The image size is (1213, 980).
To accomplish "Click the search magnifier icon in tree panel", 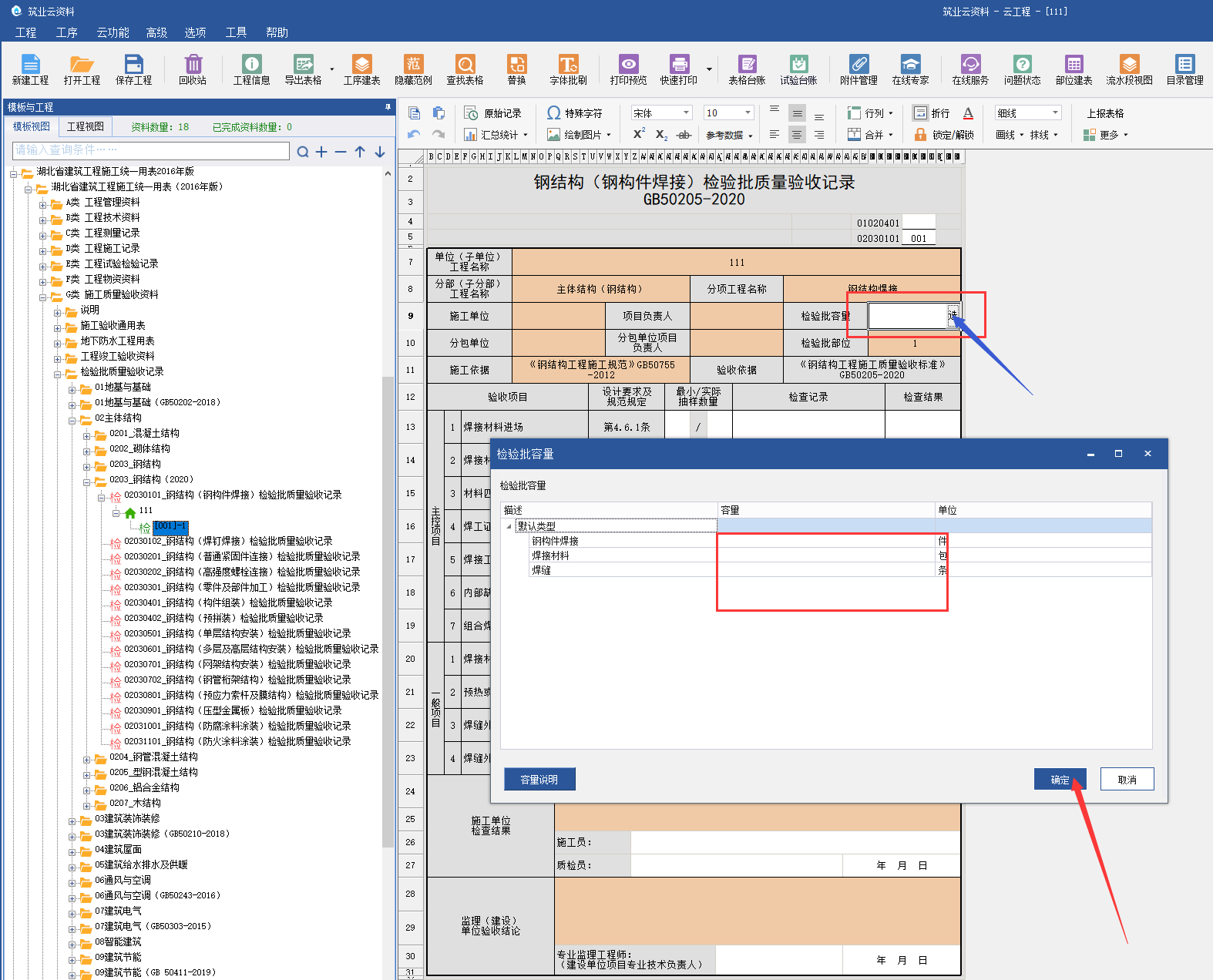I will coord(303,152).
